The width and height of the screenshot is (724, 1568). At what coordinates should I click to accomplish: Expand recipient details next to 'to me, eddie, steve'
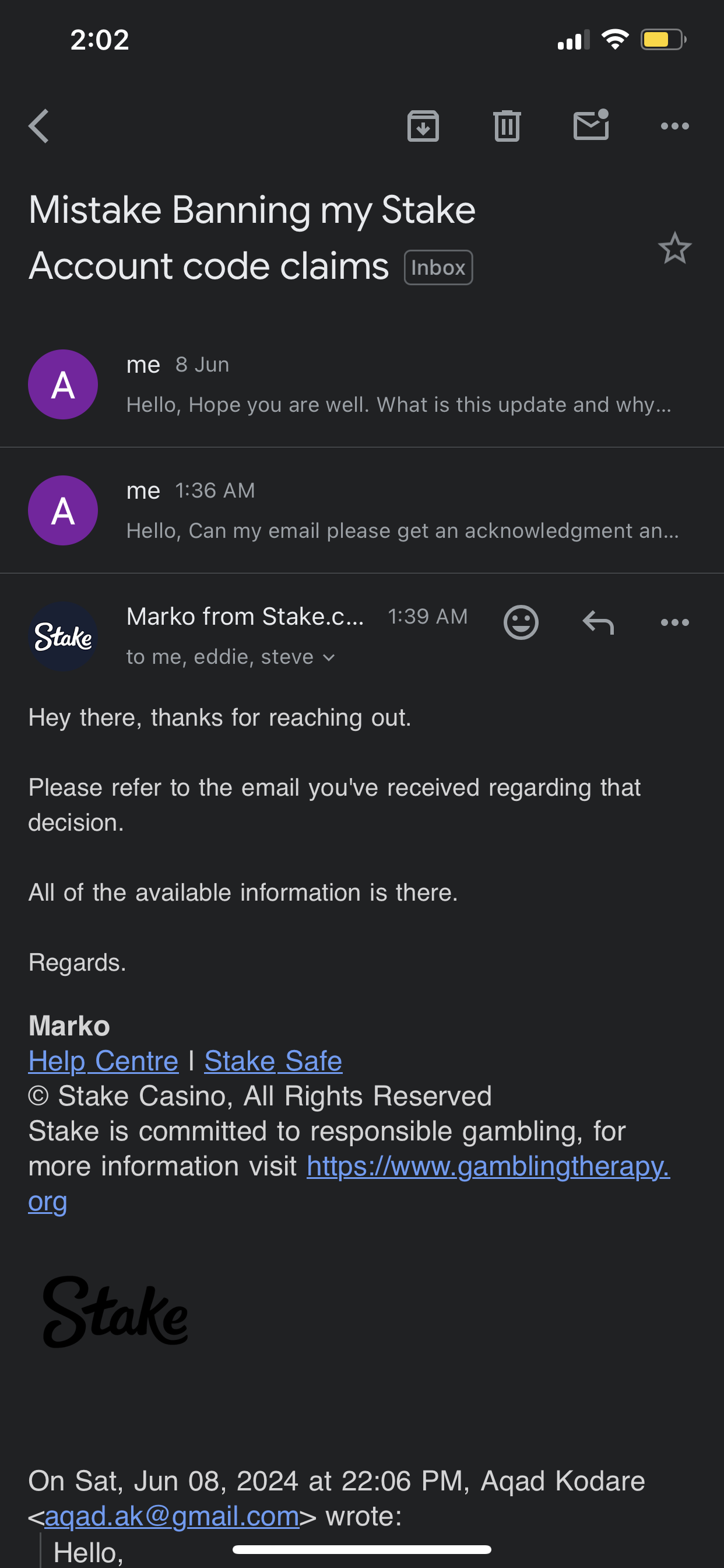pyautogui.click(x=329, y=657)
